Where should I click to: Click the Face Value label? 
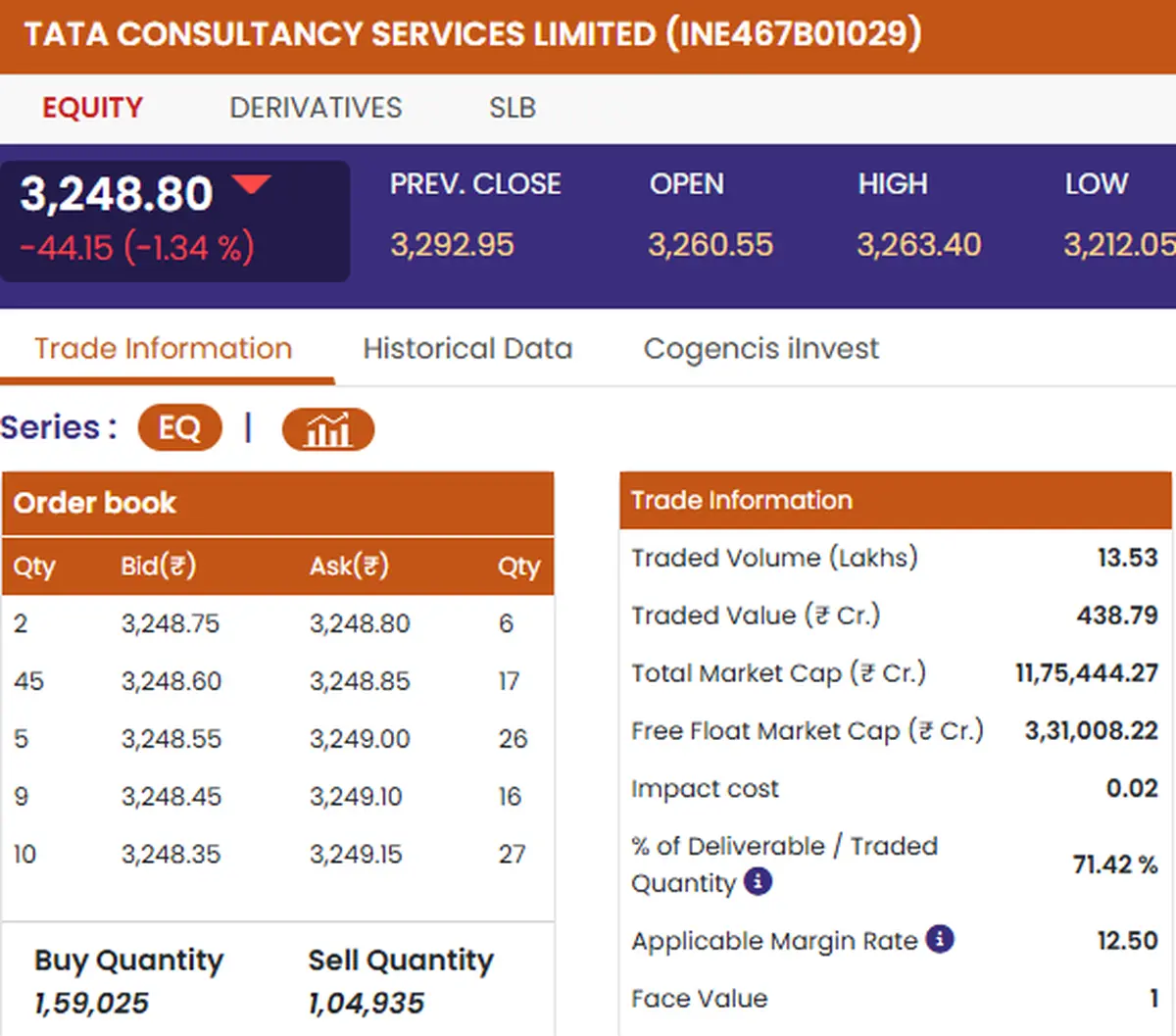click(x=700, y=999)
